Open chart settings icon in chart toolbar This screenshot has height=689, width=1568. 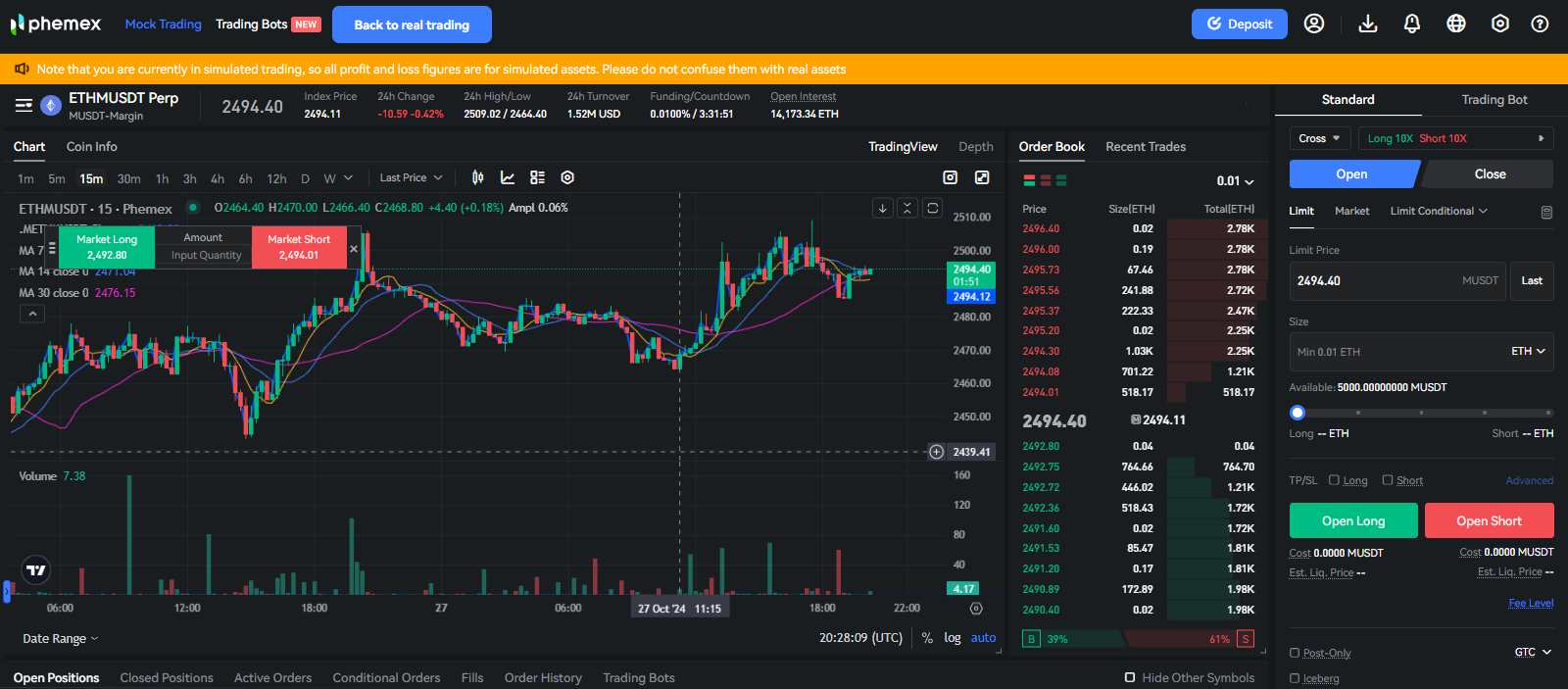pyautogui.click(x=567, y=177)
